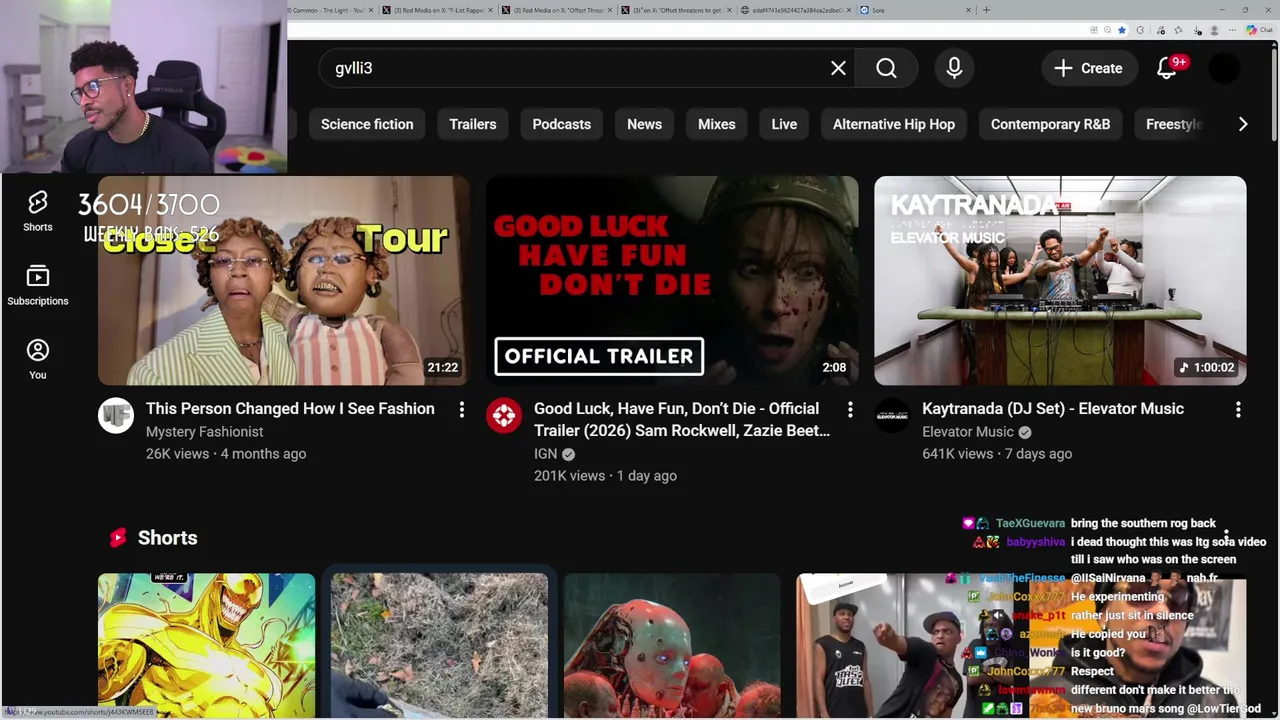Screen dimensions: 1280x720
Task: Clear the search box with the X icon
Action: click(838, 68)
